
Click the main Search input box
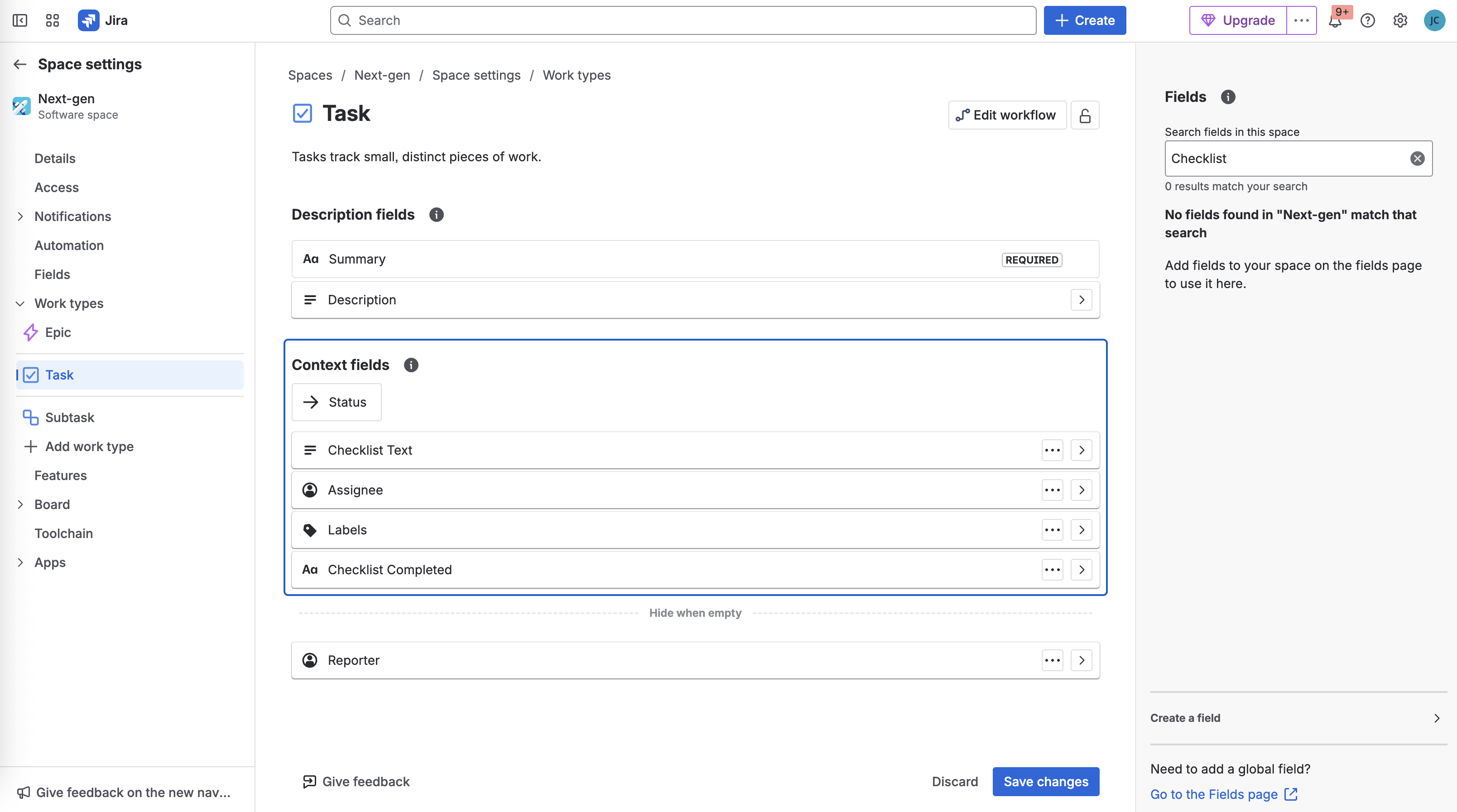683,21
